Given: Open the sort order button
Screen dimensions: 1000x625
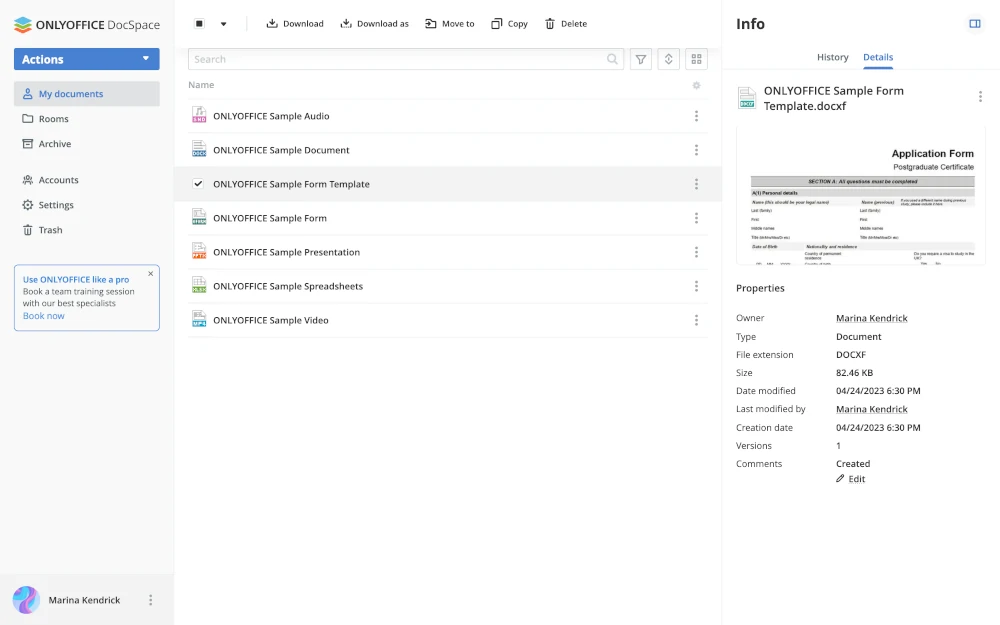Looking at the screenshot, I should tap(668, 59).
